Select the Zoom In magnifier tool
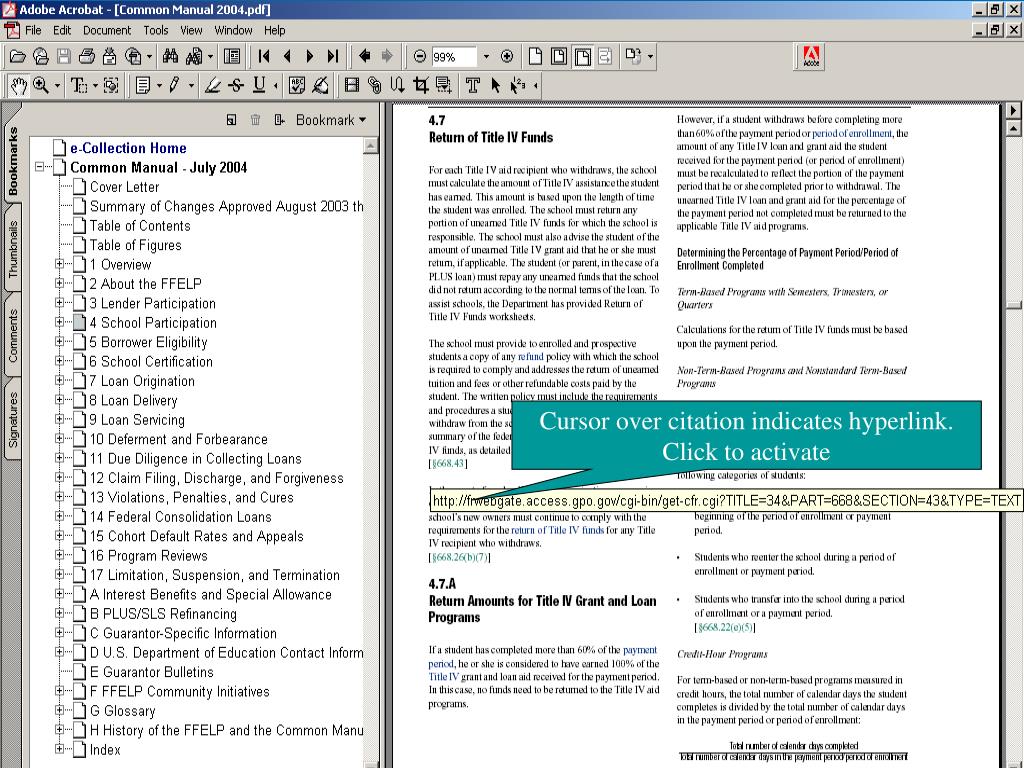 (x=40, y=86)
